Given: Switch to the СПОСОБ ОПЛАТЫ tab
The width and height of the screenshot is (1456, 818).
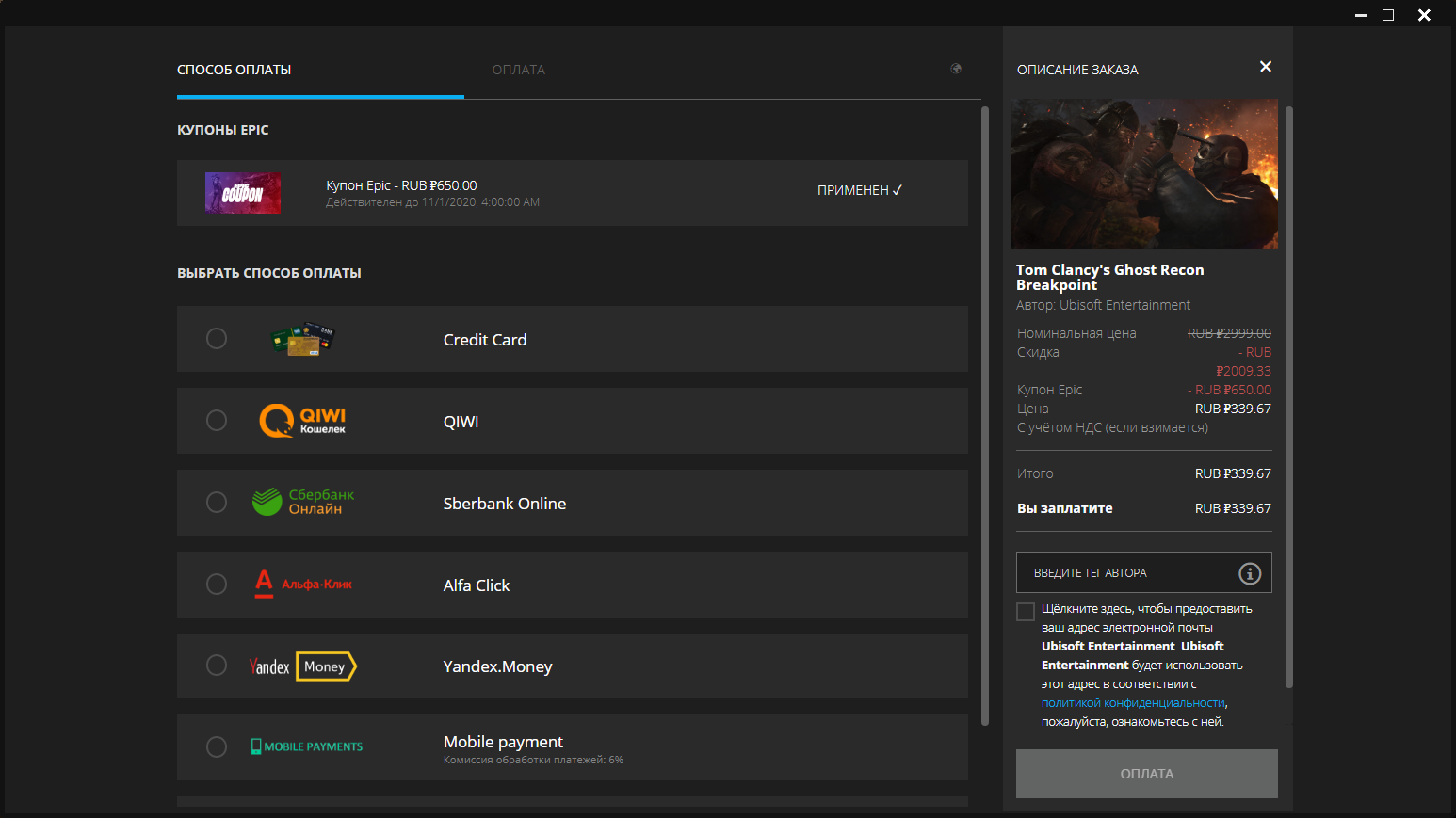Looking at the screenshot, I should click(x=235, y=70).
